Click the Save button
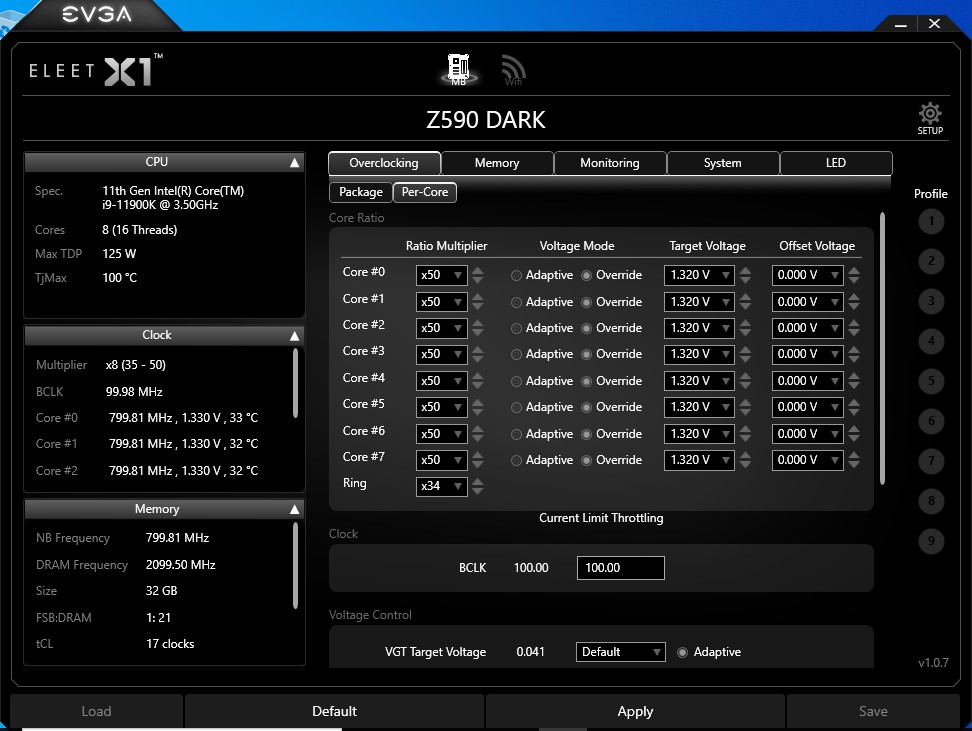This screenshot has height=731, width=972. (873, 711)
